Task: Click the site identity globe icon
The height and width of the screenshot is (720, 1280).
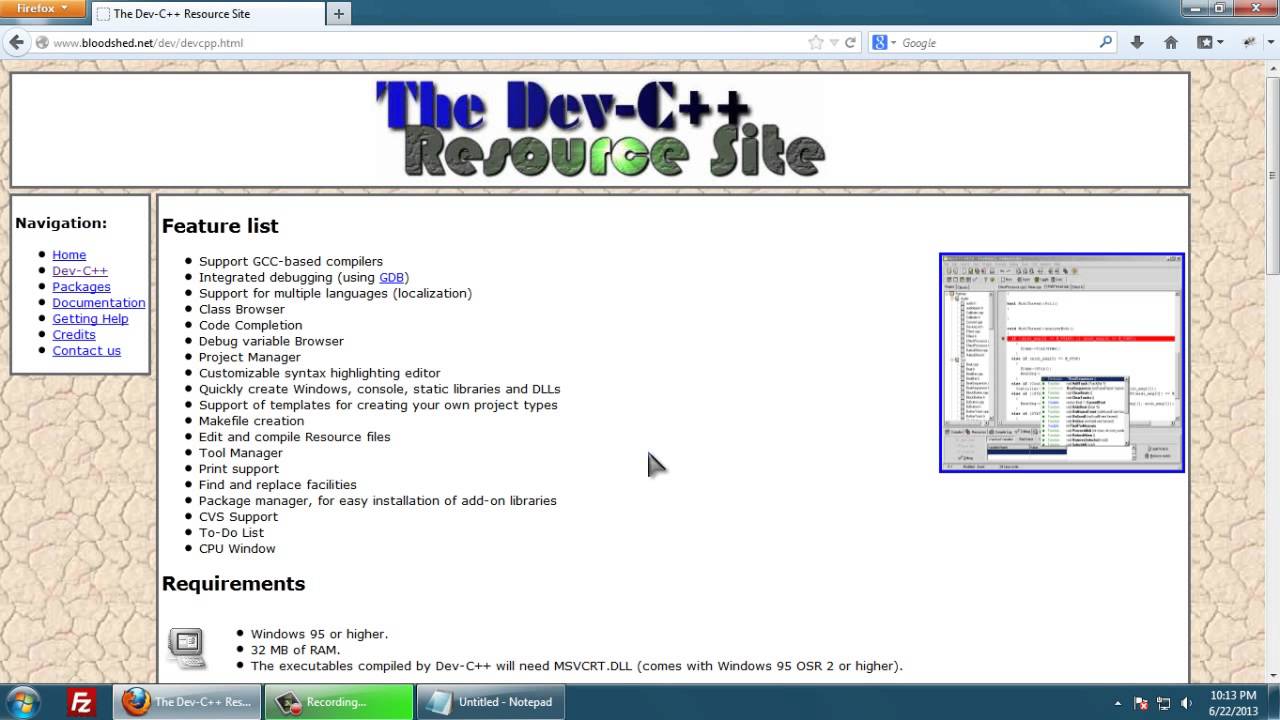Action: point(42,42)
